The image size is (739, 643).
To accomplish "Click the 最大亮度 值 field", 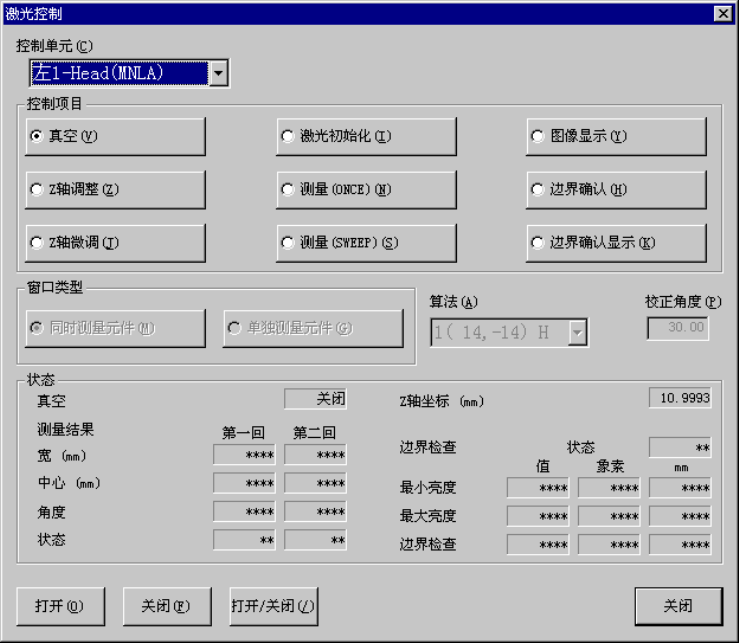I will 538,516.
